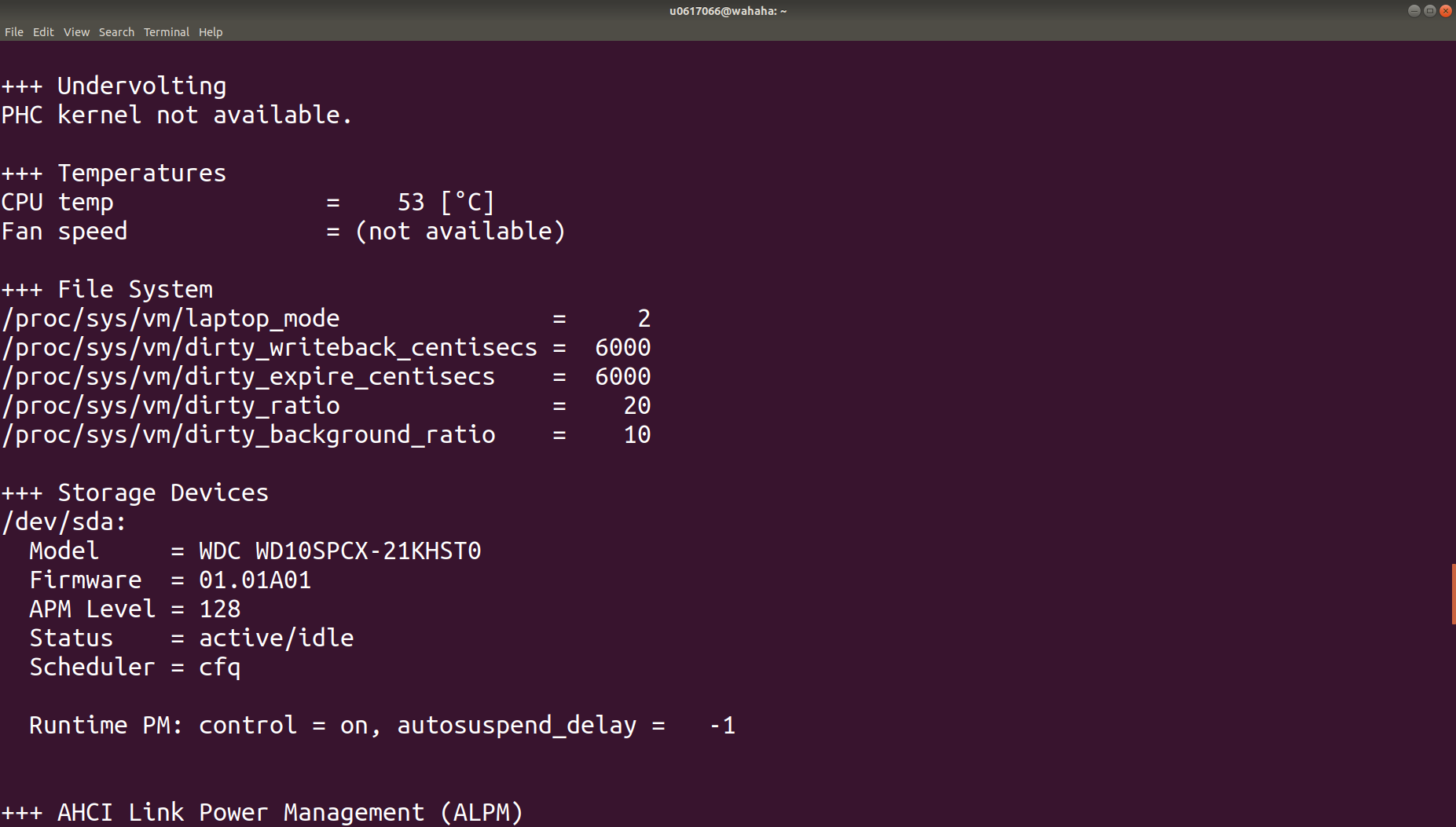Click the CPU temp value 53
This screenshot has width=1456, height=827.
[411, 202]
